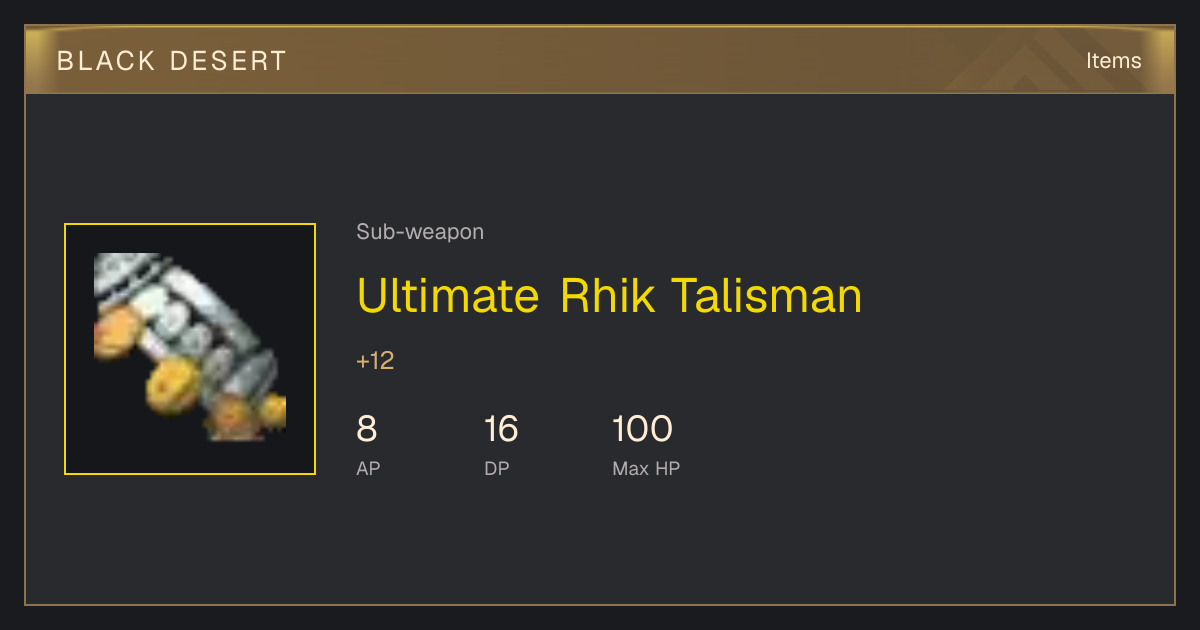Click the AP value 8

point(366,429)
